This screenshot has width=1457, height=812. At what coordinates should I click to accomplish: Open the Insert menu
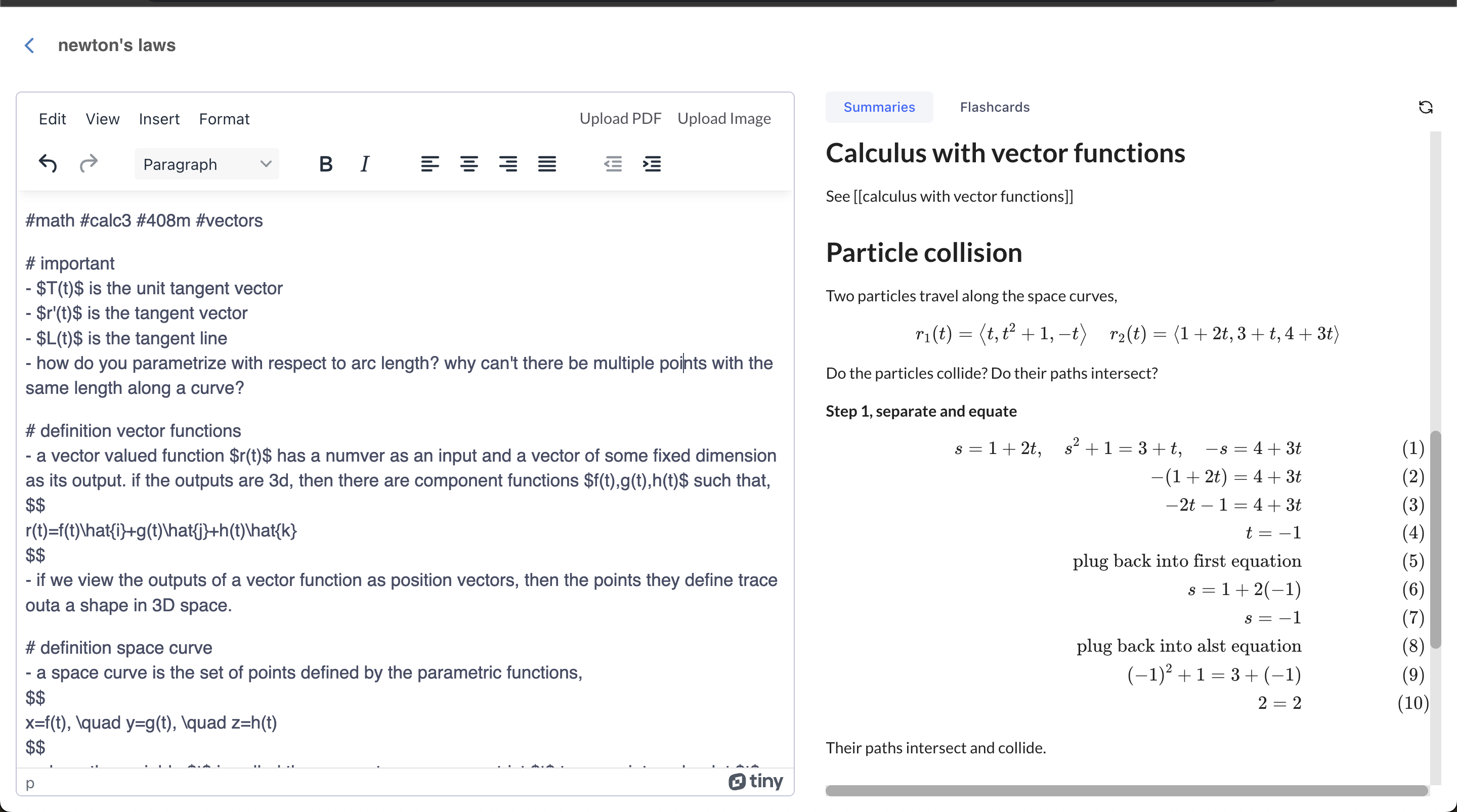[159, 119]
